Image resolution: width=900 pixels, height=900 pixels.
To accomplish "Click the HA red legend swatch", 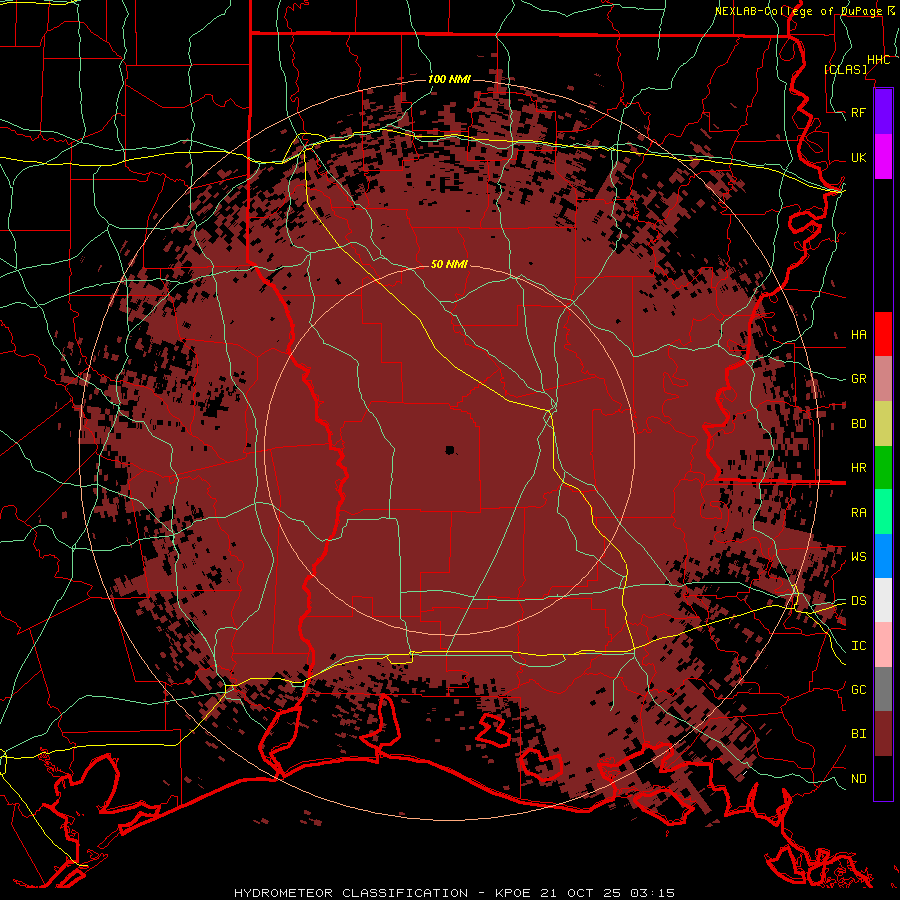I will pyautogui.click(x=883, y=334).
